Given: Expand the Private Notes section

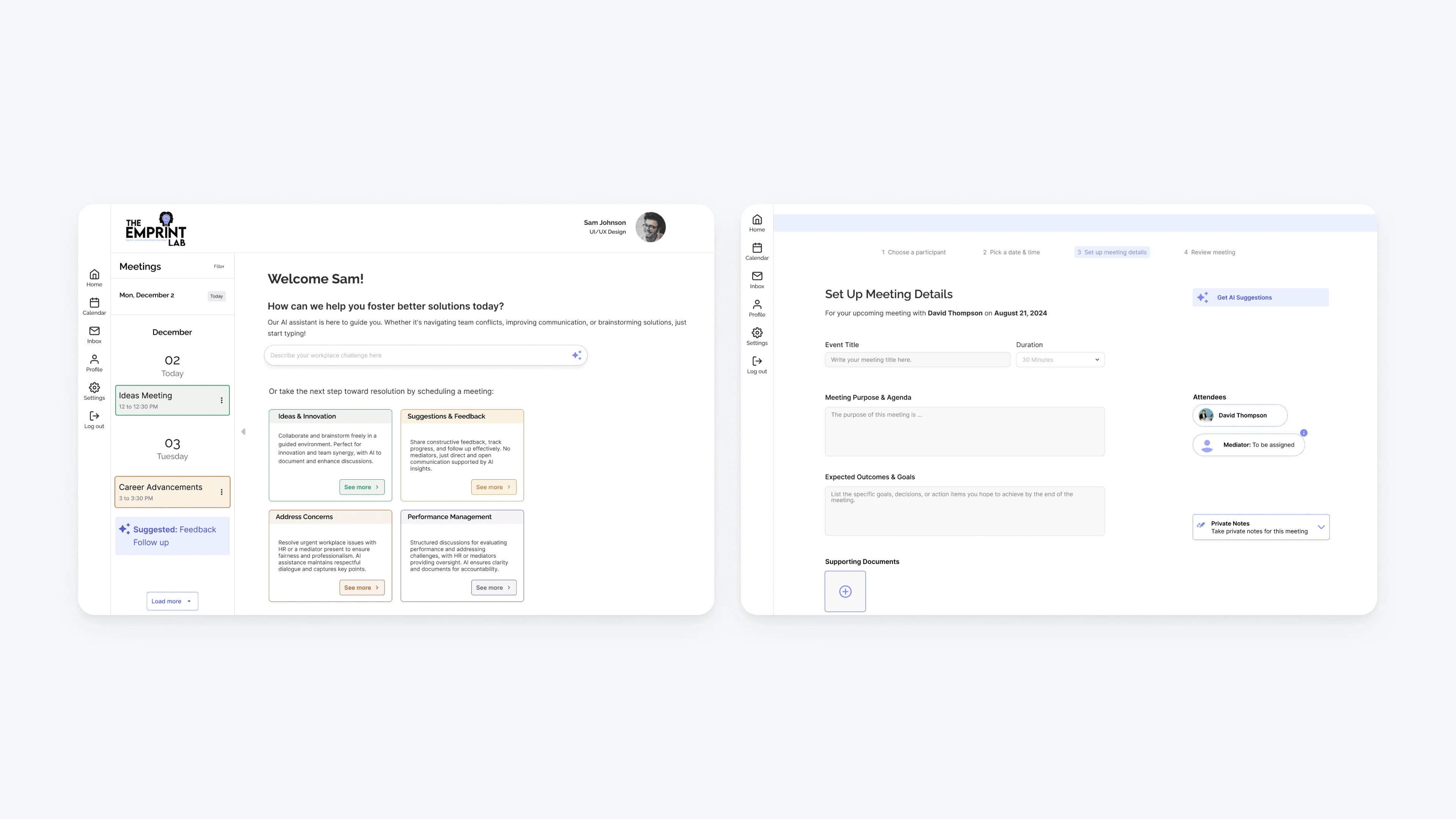Looking at the screenshot, I should pyautogui.click(x=1321, y=527).
